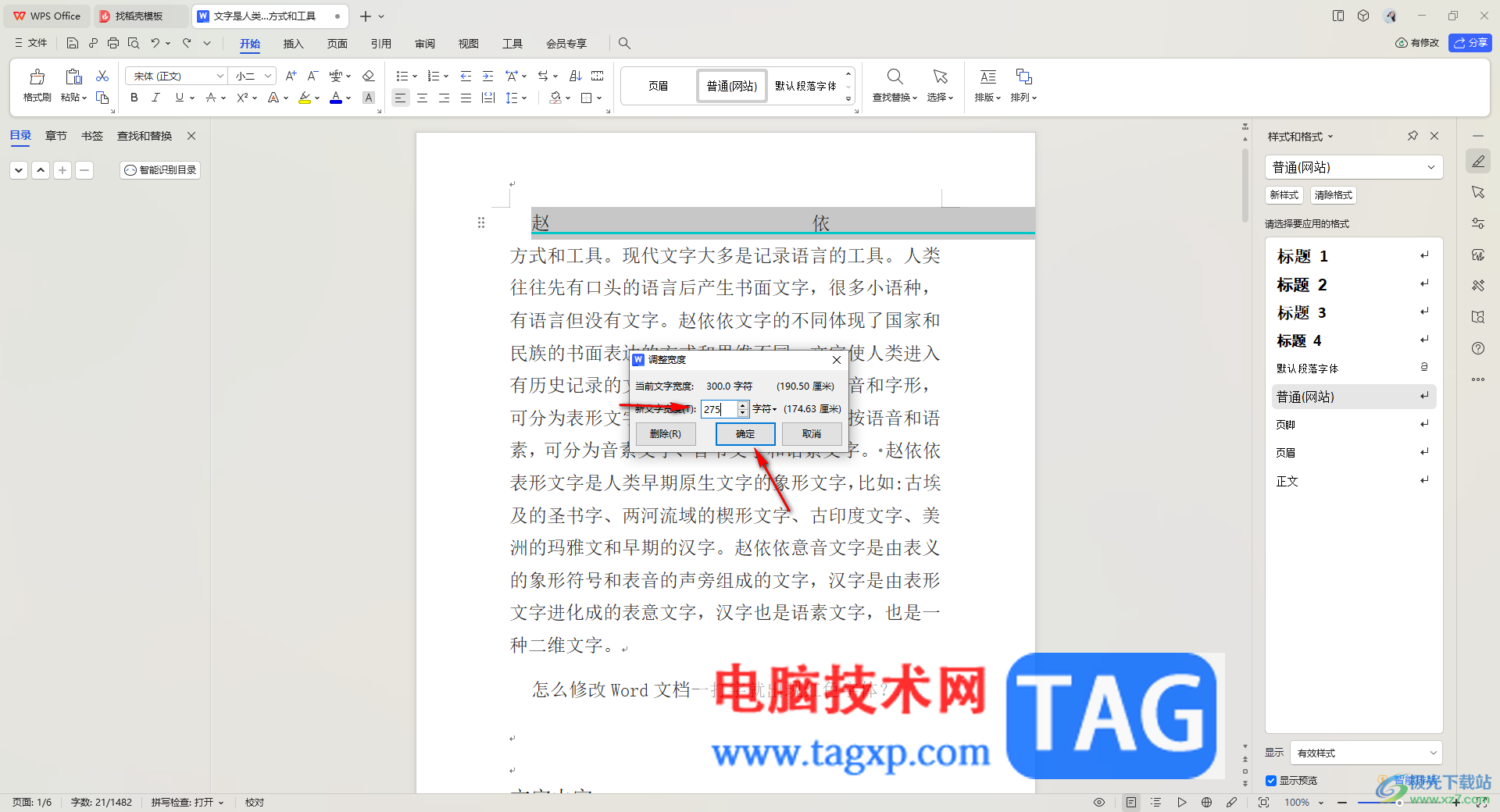
Task: Click the Undo arrow icon
Action: [x=155, y=43]
